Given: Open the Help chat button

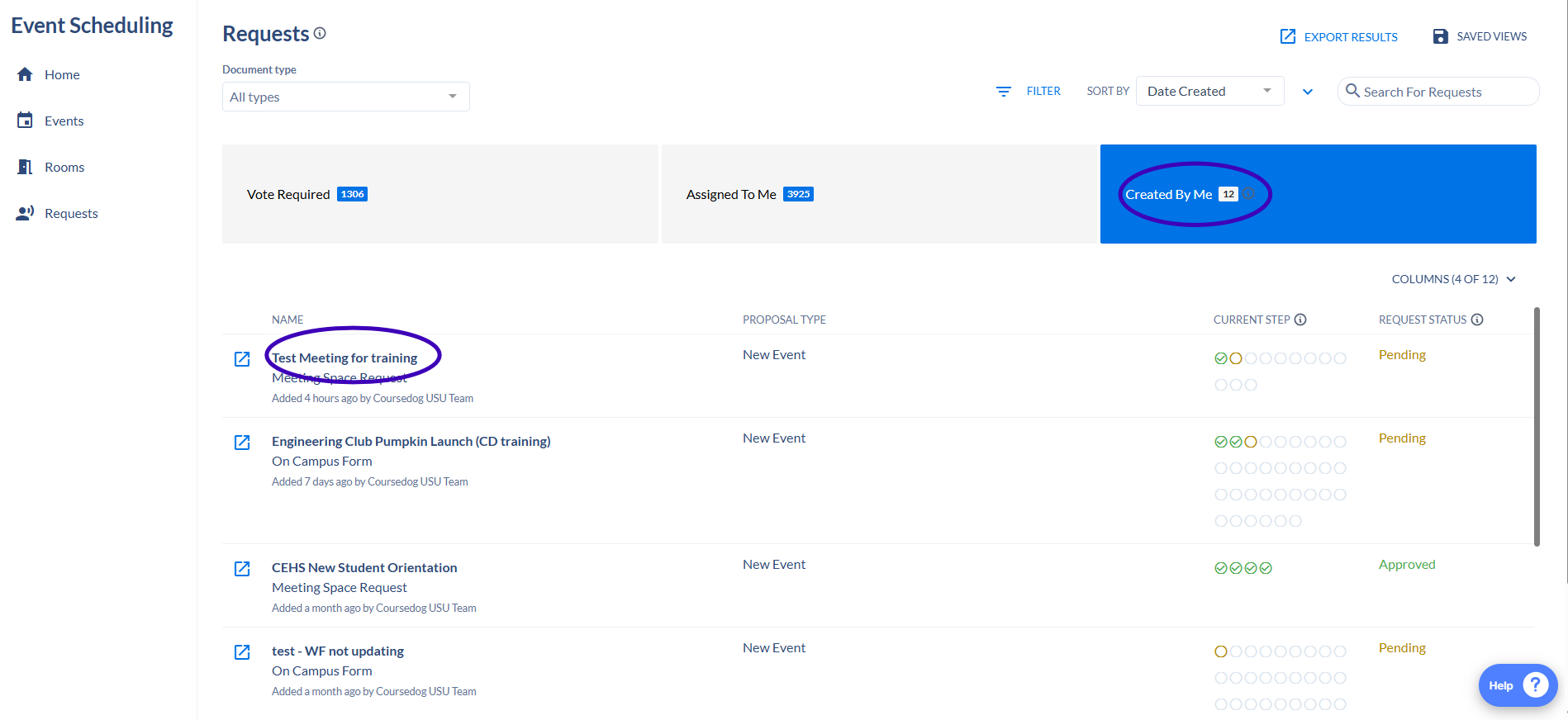Looking at the screenshot, I should tap(1518, 685).
